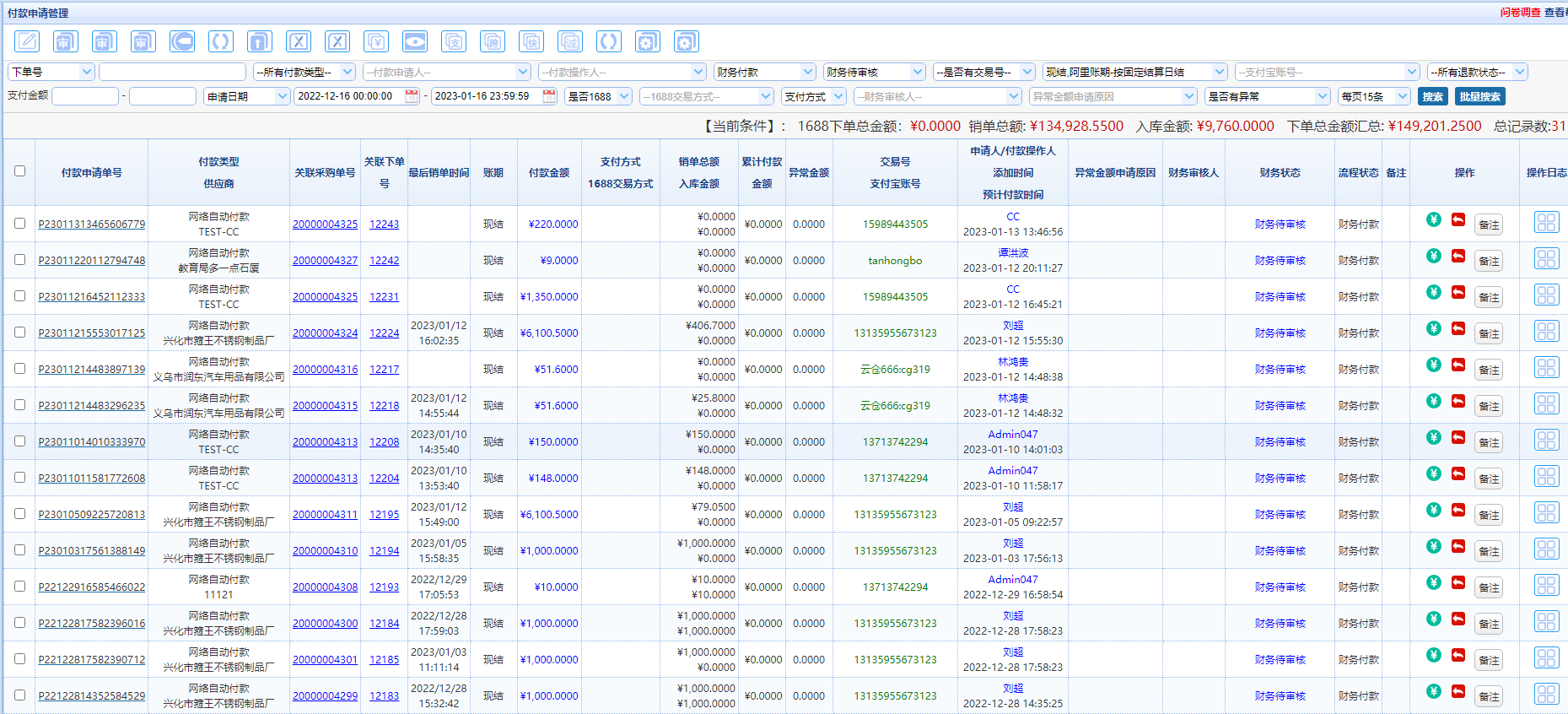Open the 财务待审核 dropdown
The image size is (1568, 714).
point(875,72)
